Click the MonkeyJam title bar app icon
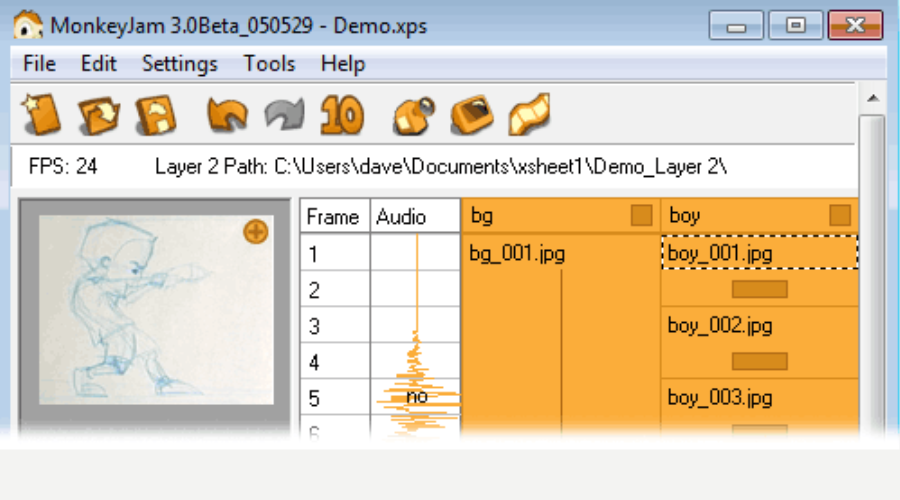 pyautogui.click(x=28, y=25)
